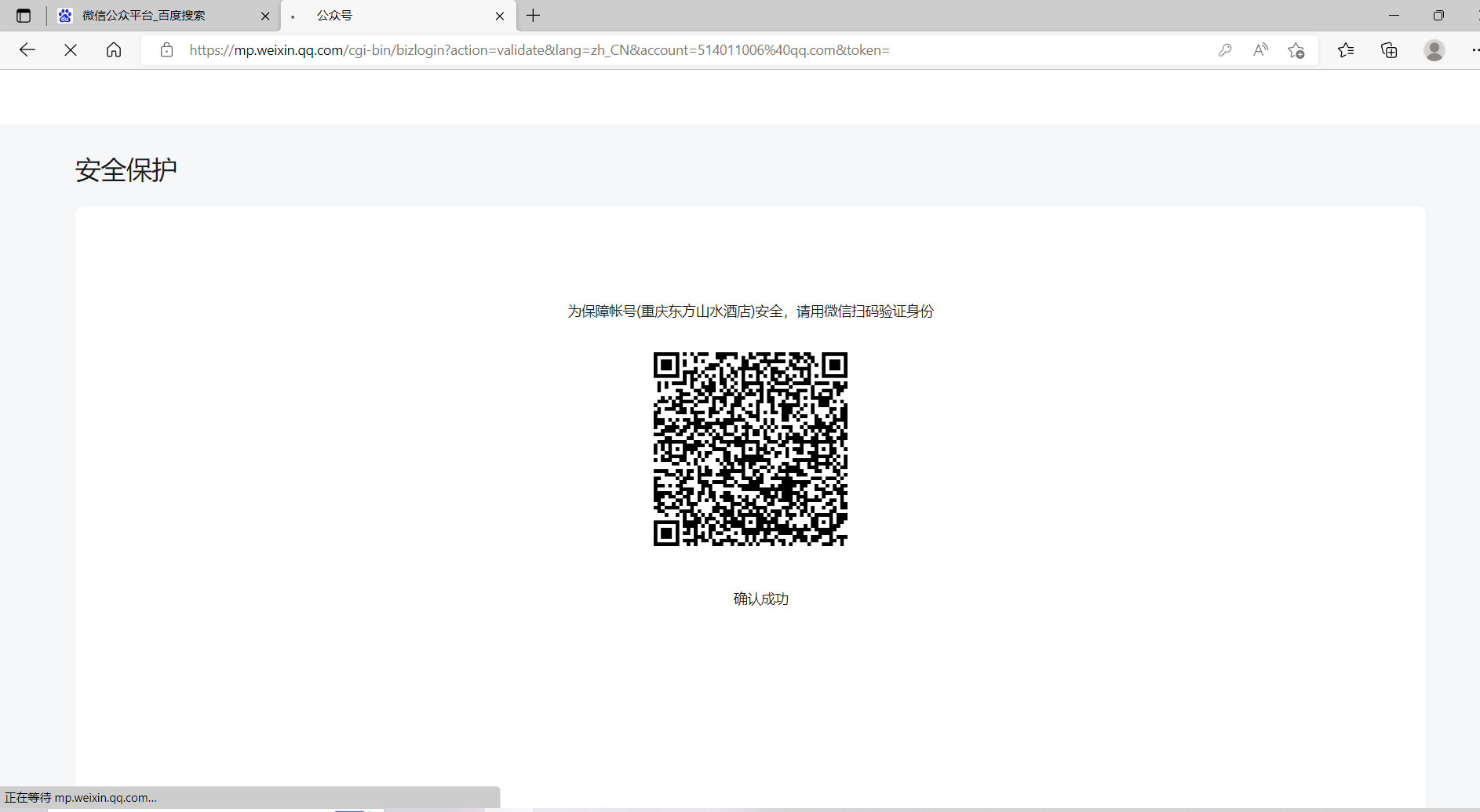The image size is (1480, 812).
Task: Close the 公众号 tab
Action: 500,16
